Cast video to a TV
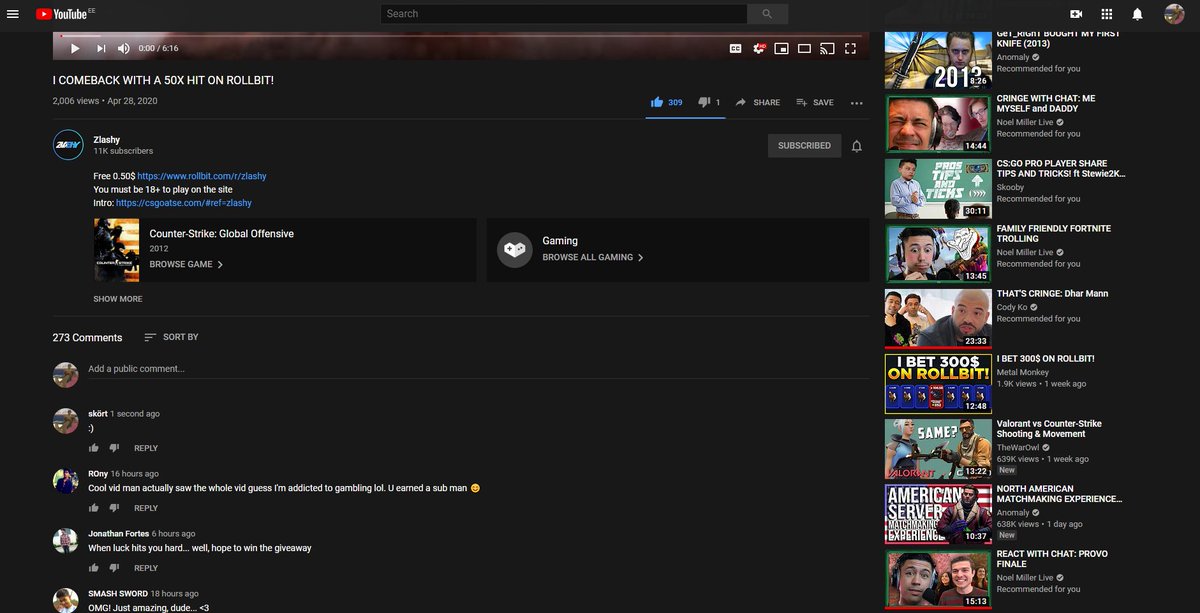This screenshot has width=1200, height=613. [x=827, y=48]
